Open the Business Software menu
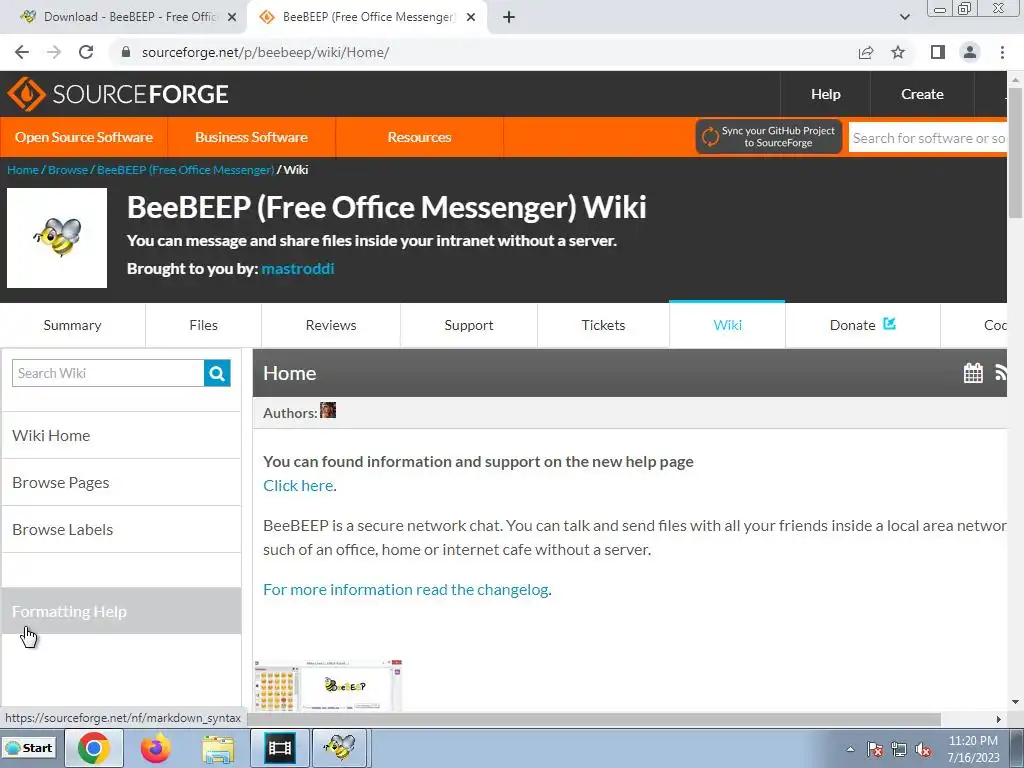 pyautogui.click(x=251, y=137)
